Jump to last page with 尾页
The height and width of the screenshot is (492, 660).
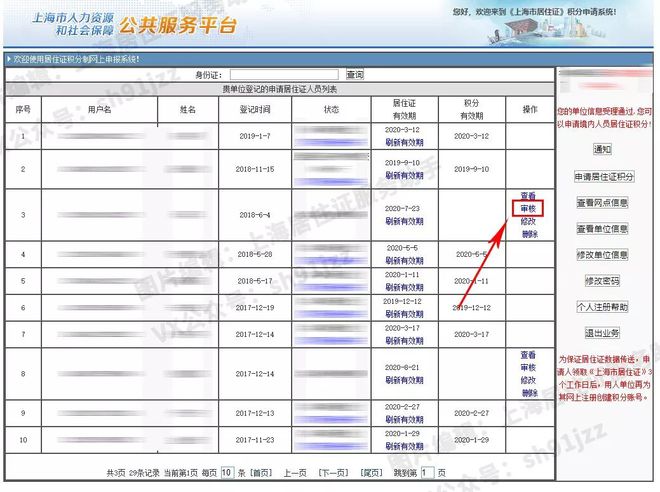coord(370,472)
